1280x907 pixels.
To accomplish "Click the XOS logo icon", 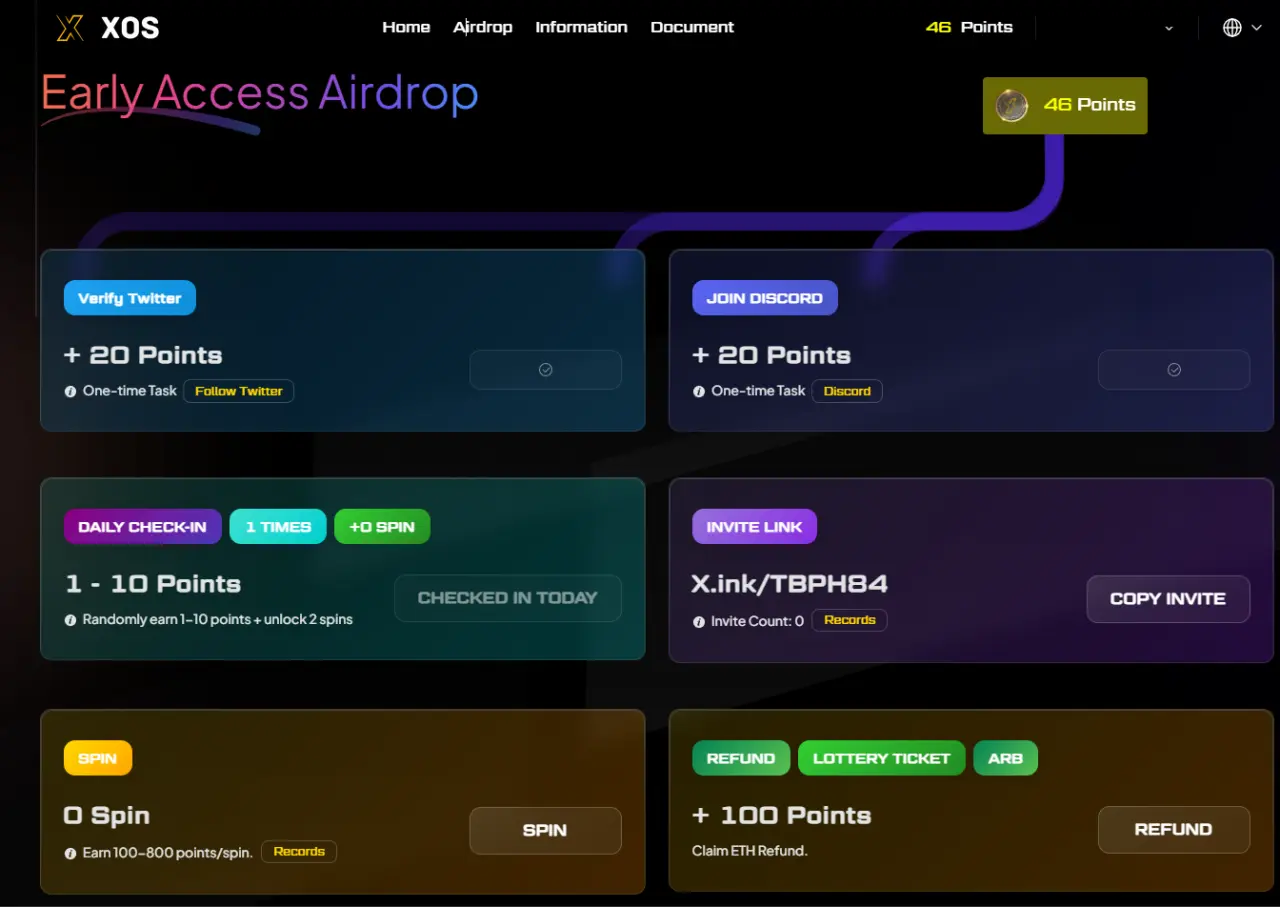I will (x=70, y=27).
